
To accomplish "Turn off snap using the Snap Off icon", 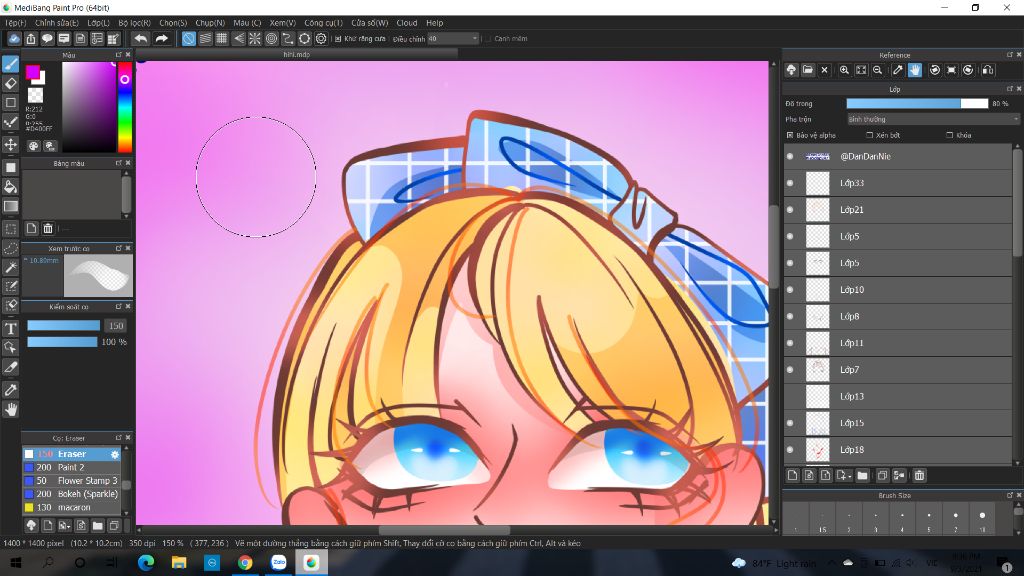I will pyautogui.click(x=188, y=39).
